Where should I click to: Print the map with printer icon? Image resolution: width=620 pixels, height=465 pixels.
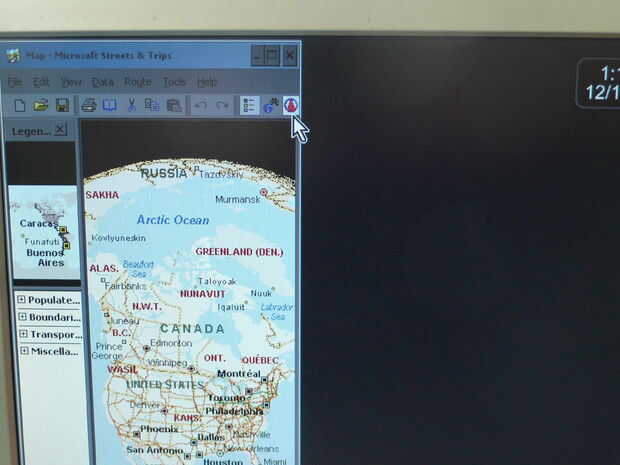coord(89,105)
